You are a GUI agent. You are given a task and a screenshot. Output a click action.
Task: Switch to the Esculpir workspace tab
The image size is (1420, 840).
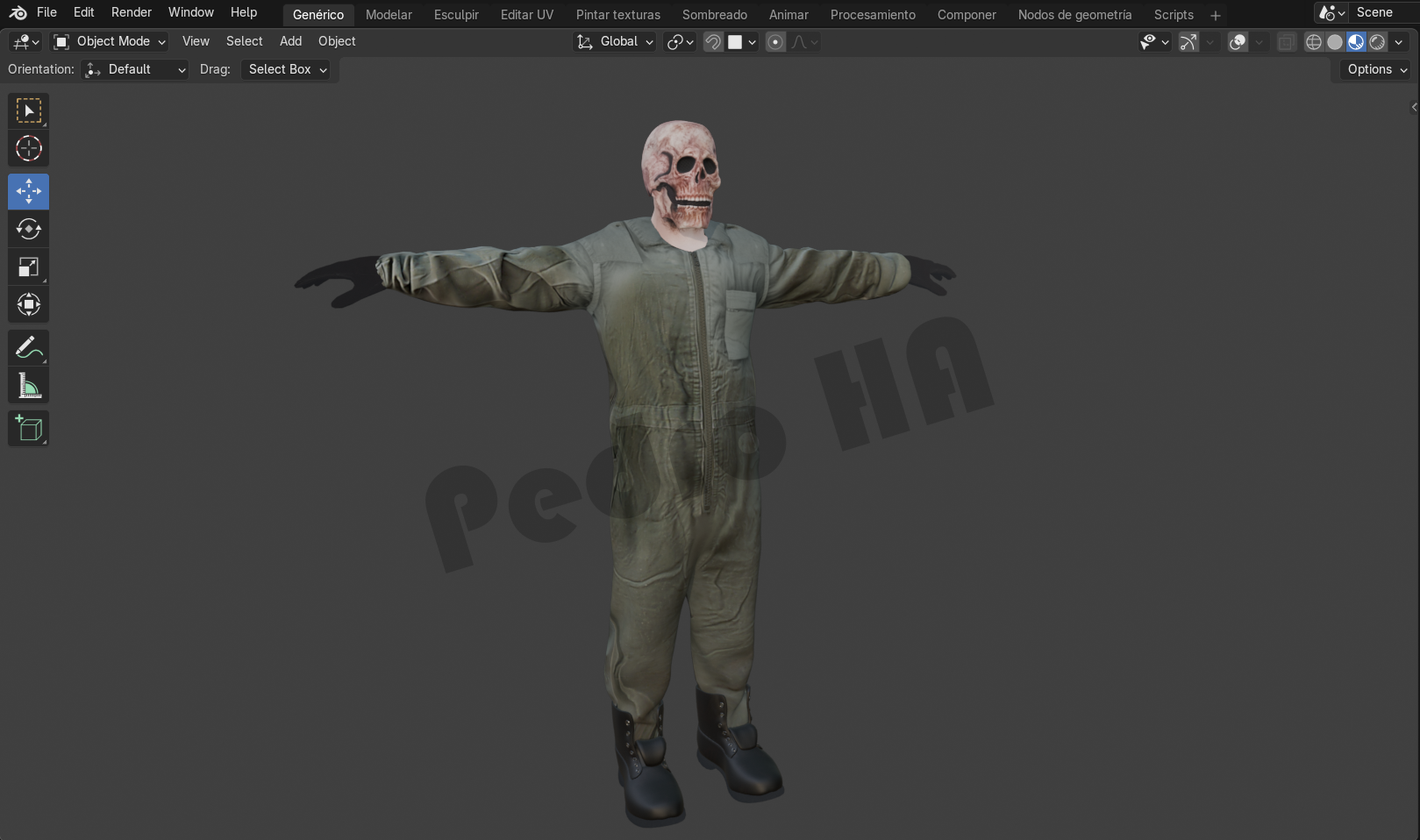pos(456,15)
